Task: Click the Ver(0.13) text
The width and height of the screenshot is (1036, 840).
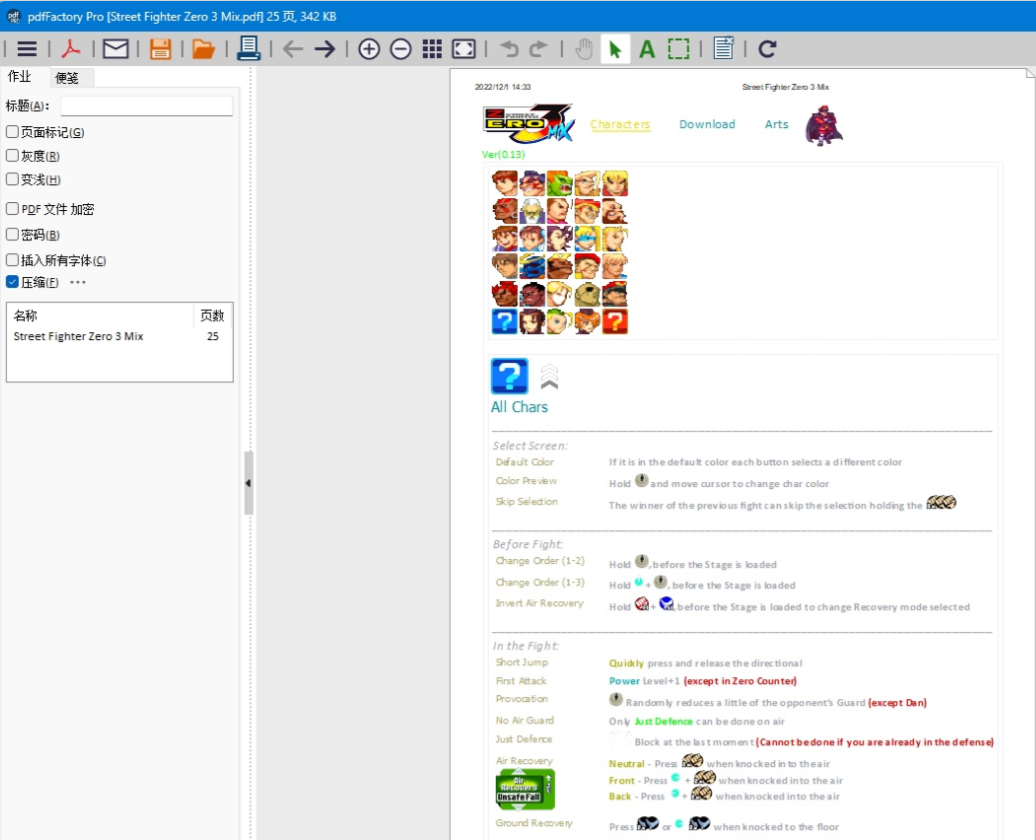Action: click(503, 155)
